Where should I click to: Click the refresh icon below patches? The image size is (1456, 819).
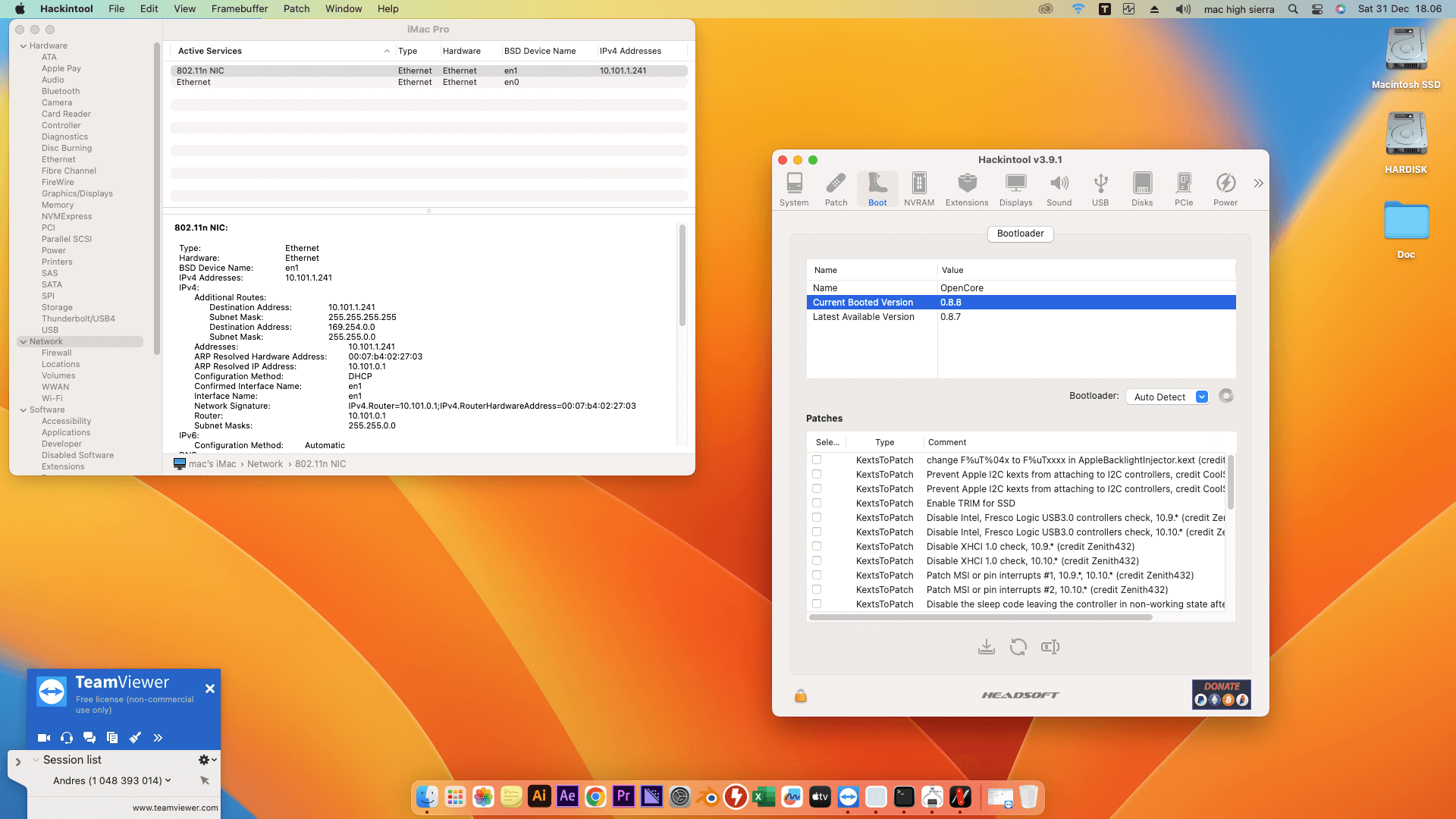coord(1018,647)
